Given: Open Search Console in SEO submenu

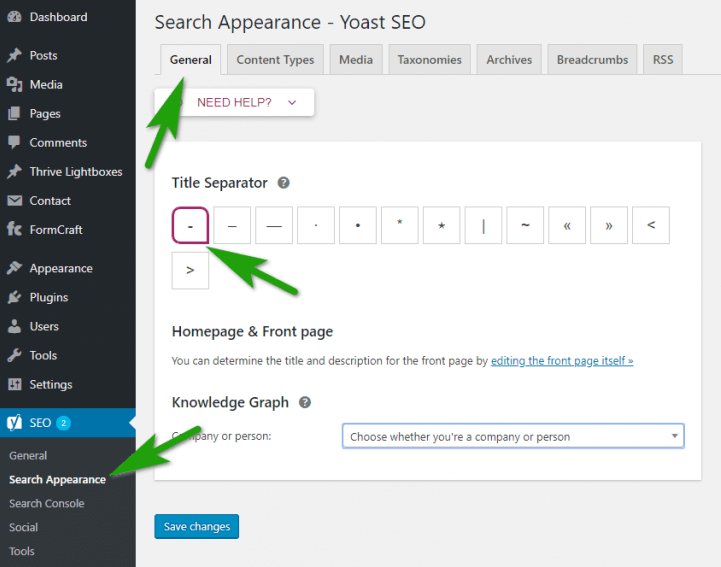Looking at the screenshot, I should point(47,504).
